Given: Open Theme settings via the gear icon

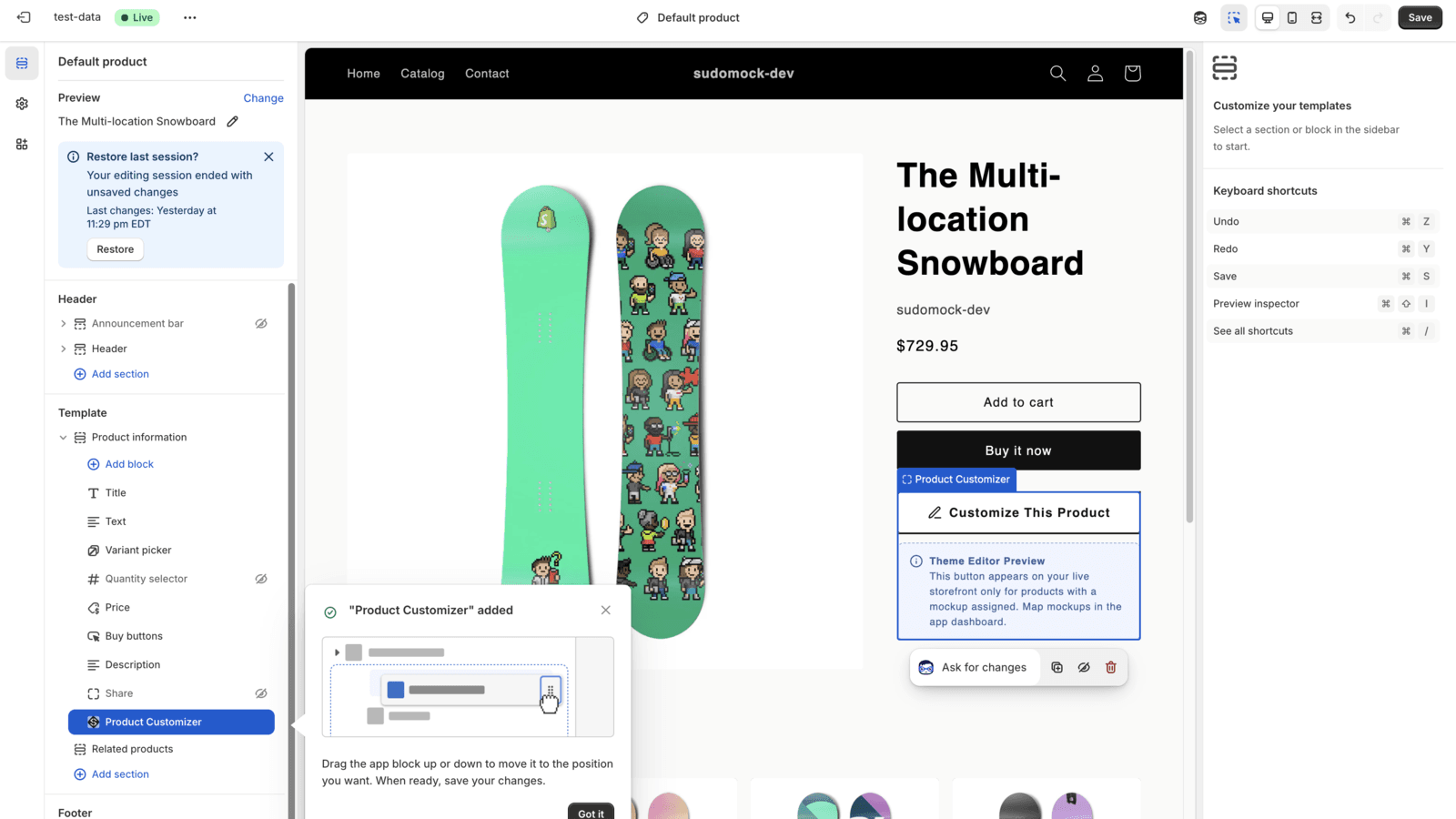Looking at the screenshot, I should coord(21,103).
